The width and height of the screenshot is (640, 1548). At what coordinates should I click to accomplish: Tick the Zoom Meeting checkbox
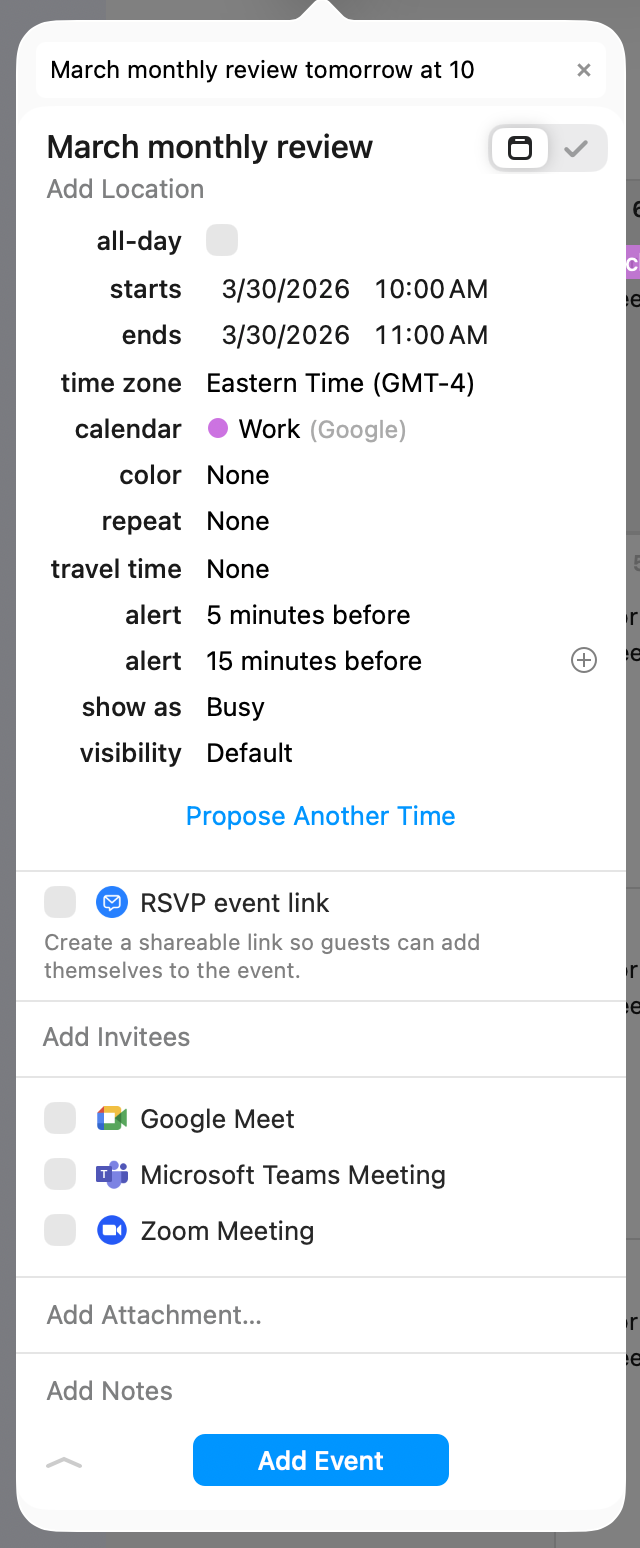60,1230
